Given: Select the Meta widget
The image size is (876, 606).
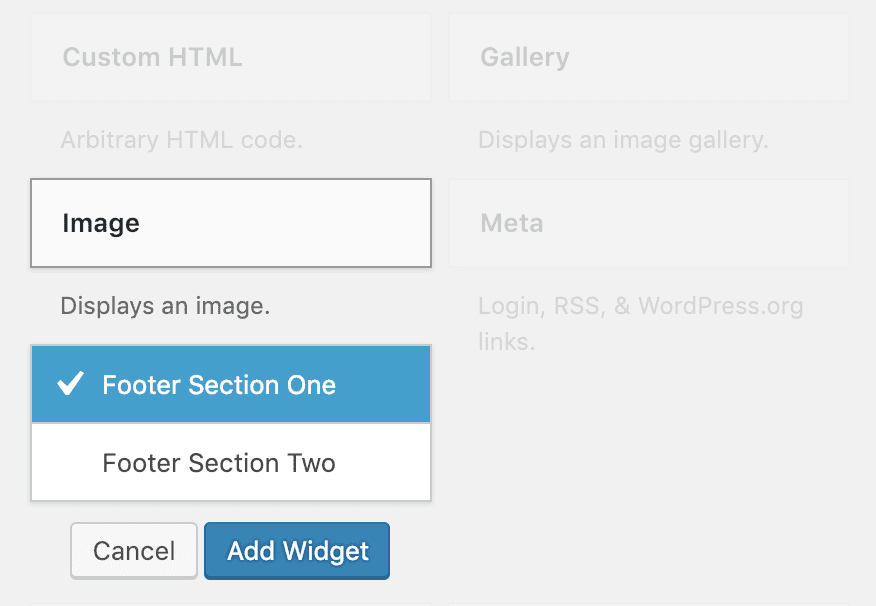Looking at the screenshot, I should [x=511, y=223].
